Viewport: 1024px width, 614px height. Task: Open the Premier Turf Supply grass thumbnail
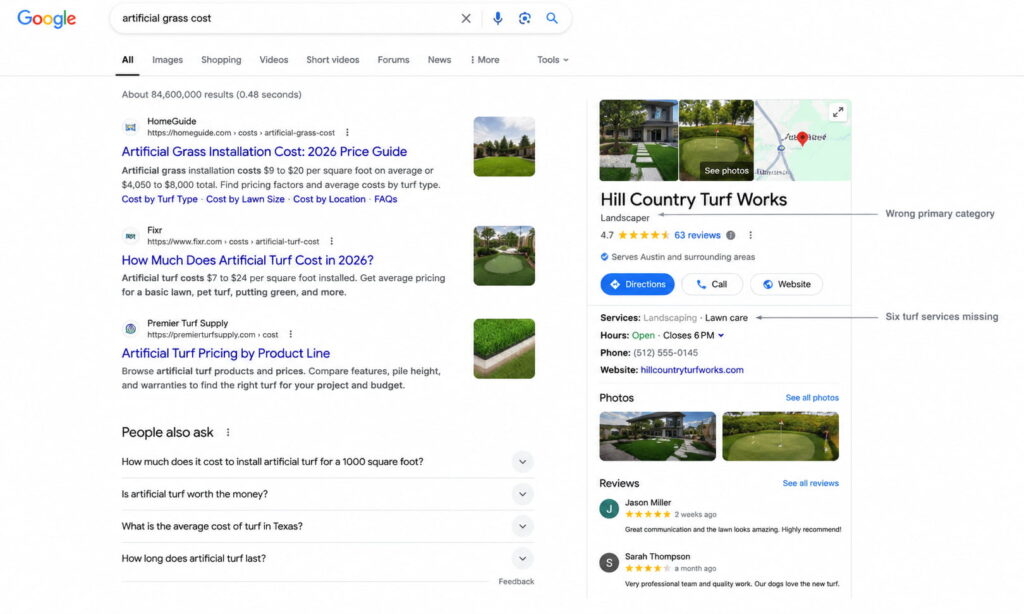pos(504,349)
